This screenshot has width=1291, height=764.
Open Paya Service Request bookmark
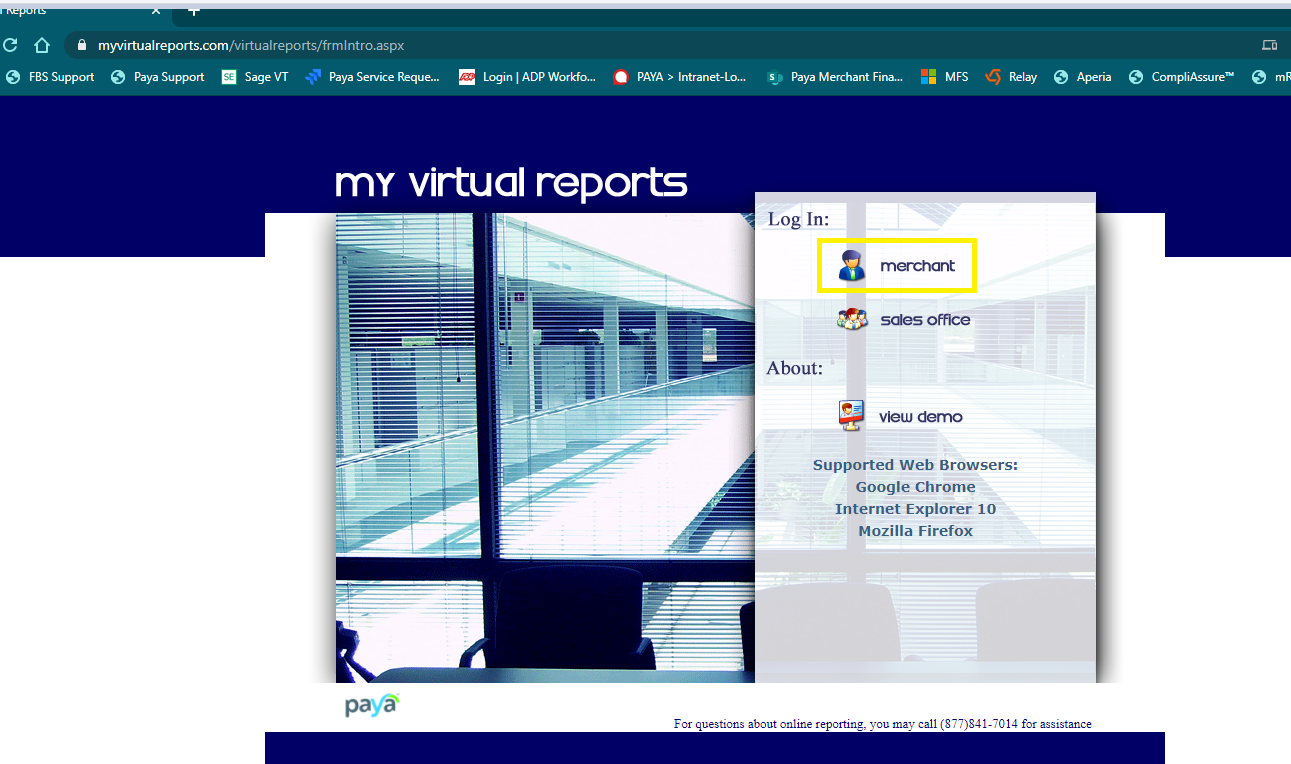click(x=372, y=77)
